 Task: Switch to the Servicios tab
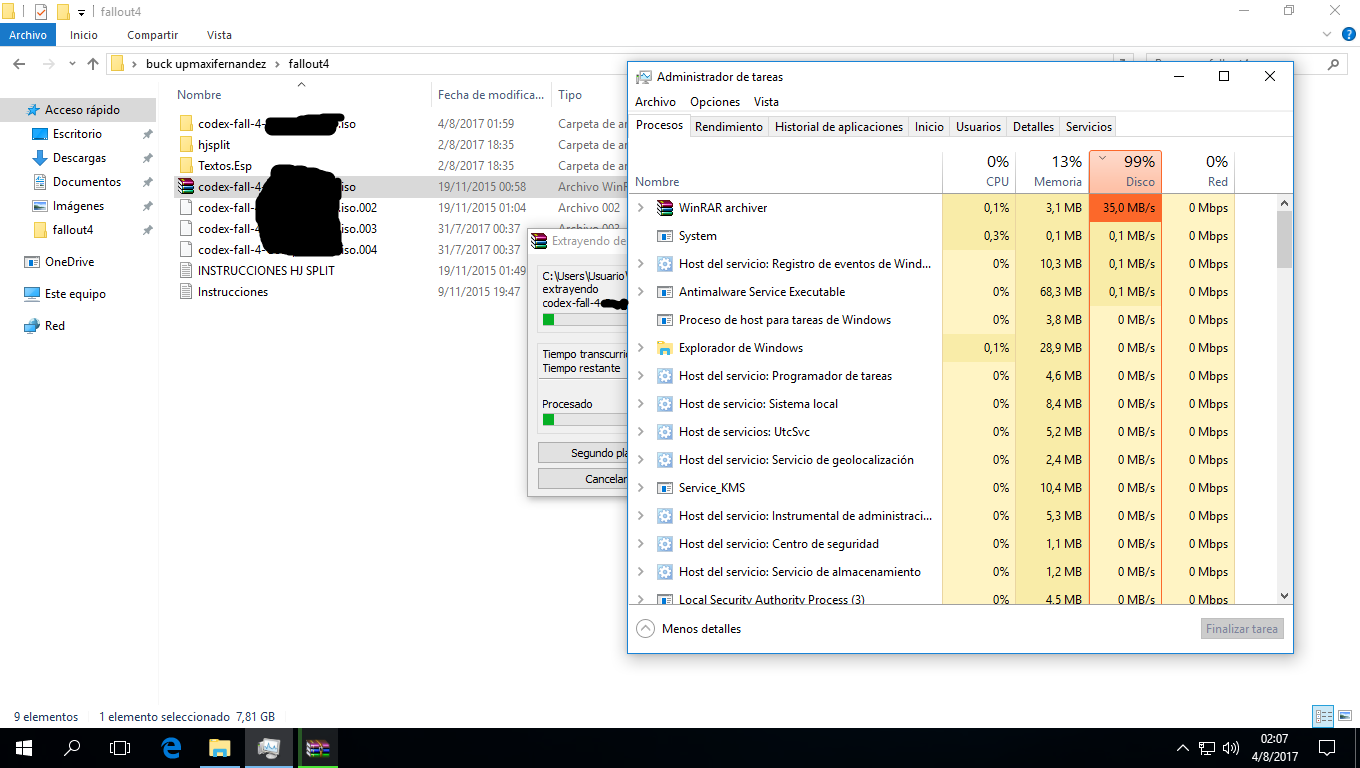[1088, 127]
